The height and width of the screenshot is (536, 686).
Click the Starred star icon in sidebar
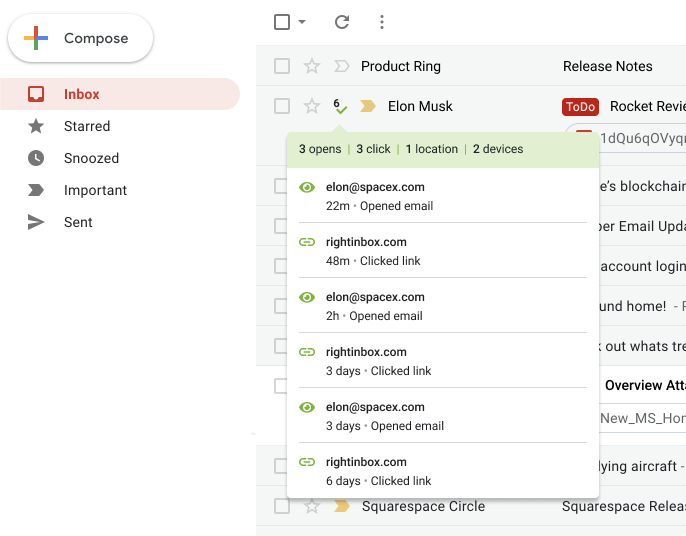[36, 126]
